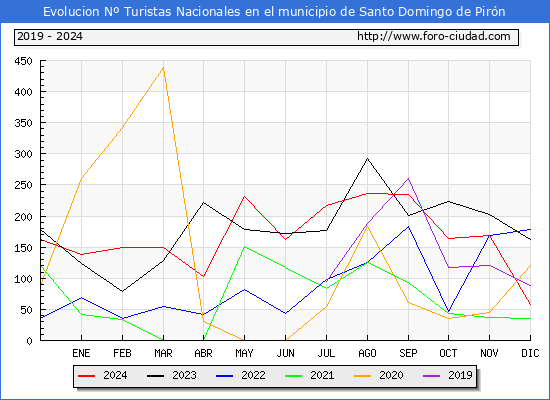550x400 pixels.
Task: Select the 2019 legend label
Action: 460,375
